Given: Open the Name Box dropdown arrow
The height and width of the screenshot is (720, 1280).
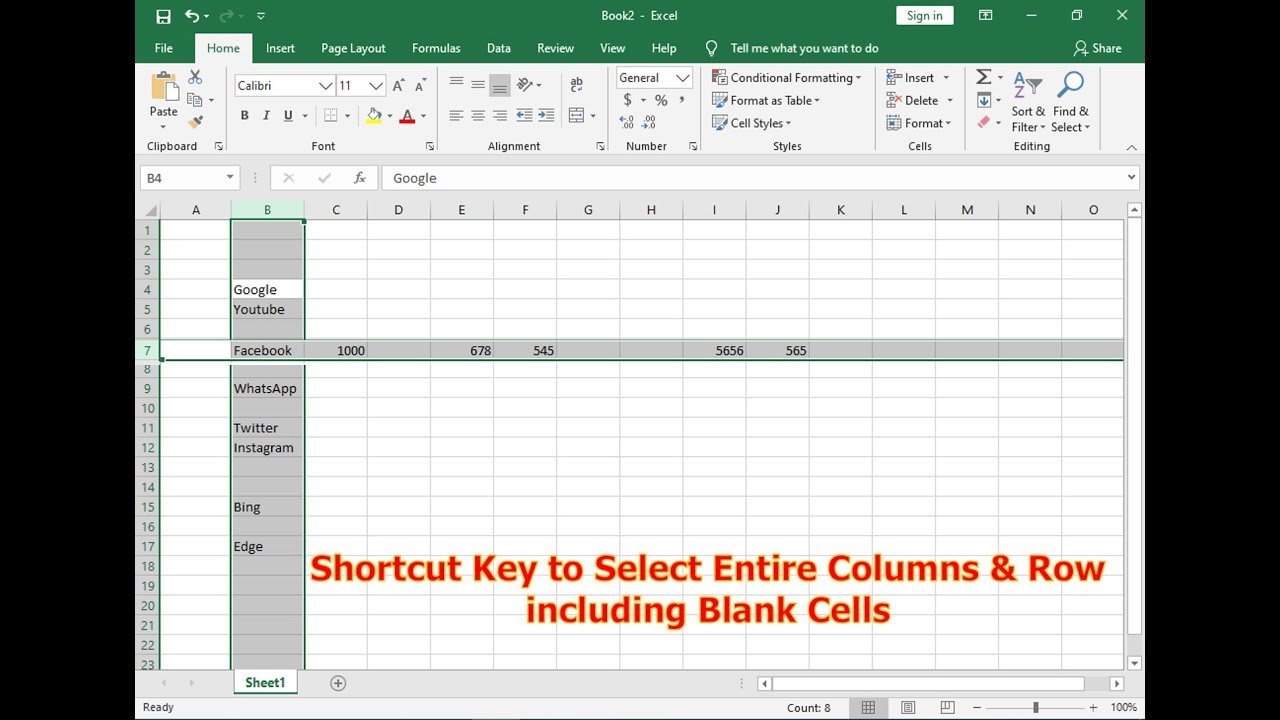Looking at the screenshot, I should point(230,178).
